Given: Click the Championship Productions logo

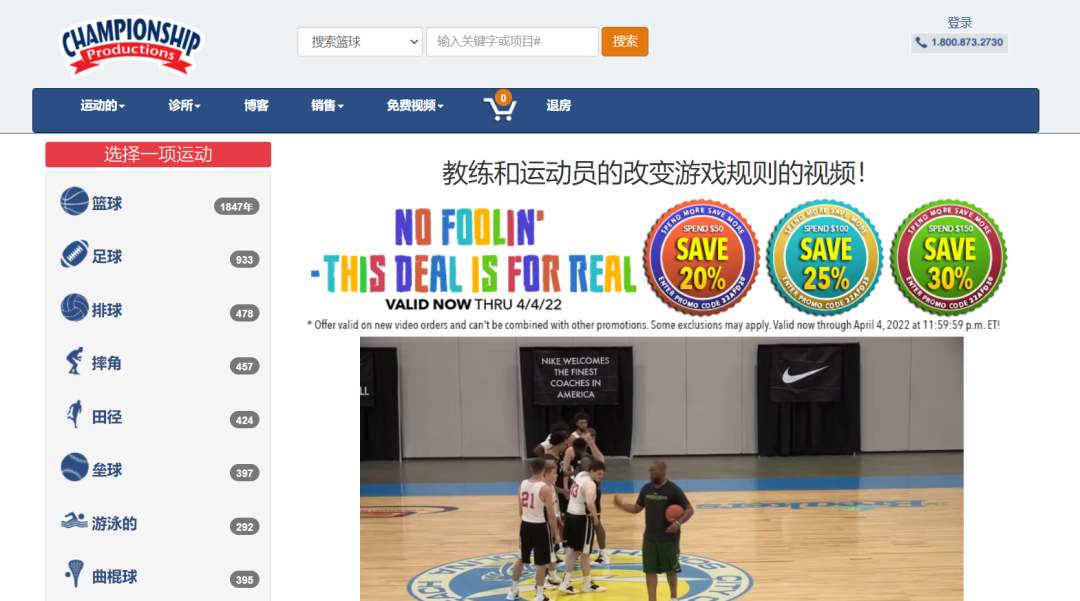Looking at the screenshot, I should 131,45.
